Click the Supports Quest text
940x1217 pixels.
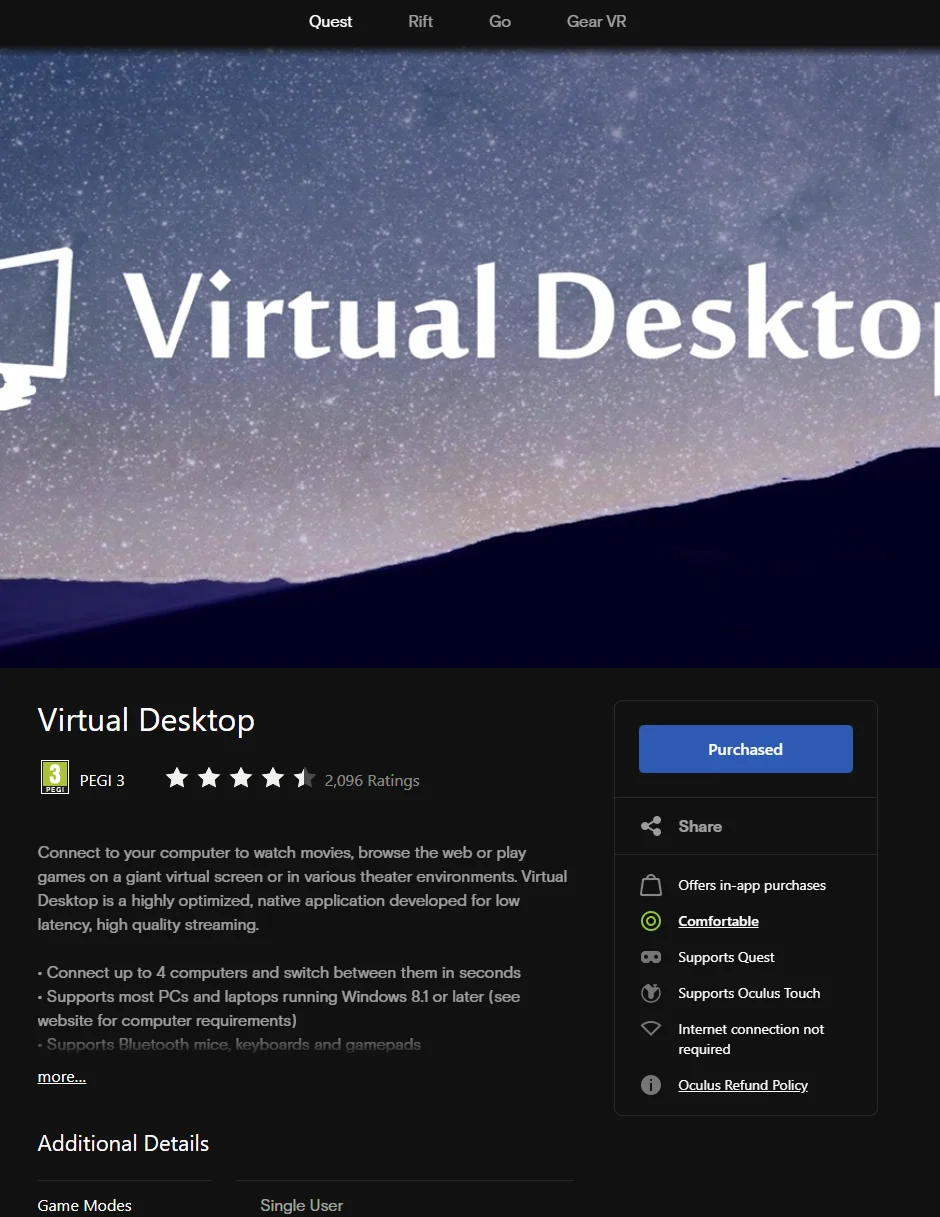click(726, 957)
